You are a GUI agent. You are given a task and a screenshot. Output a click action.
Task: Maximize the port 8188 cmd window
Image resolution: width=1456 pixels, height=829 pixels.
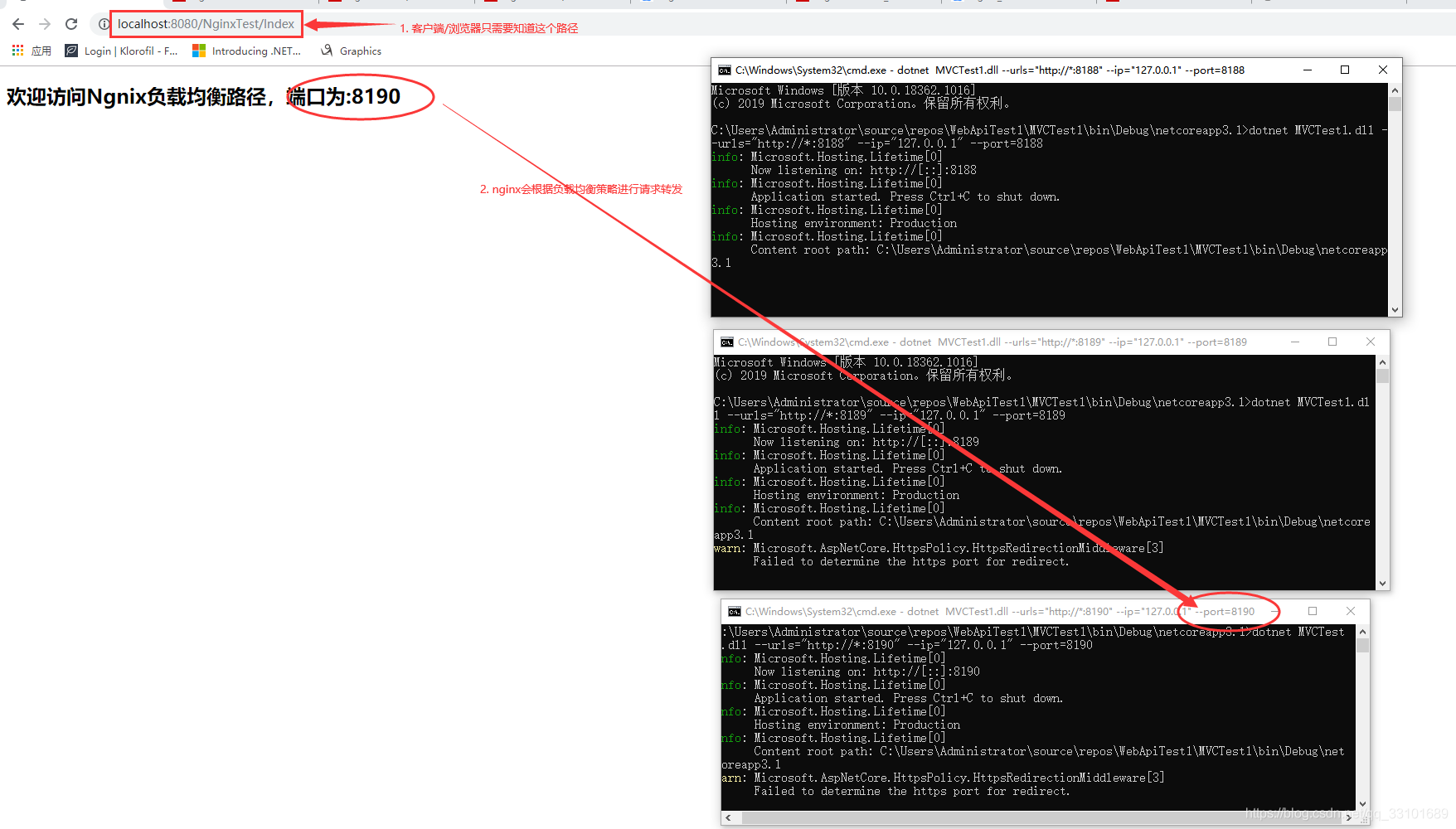tap(1345, 70)
